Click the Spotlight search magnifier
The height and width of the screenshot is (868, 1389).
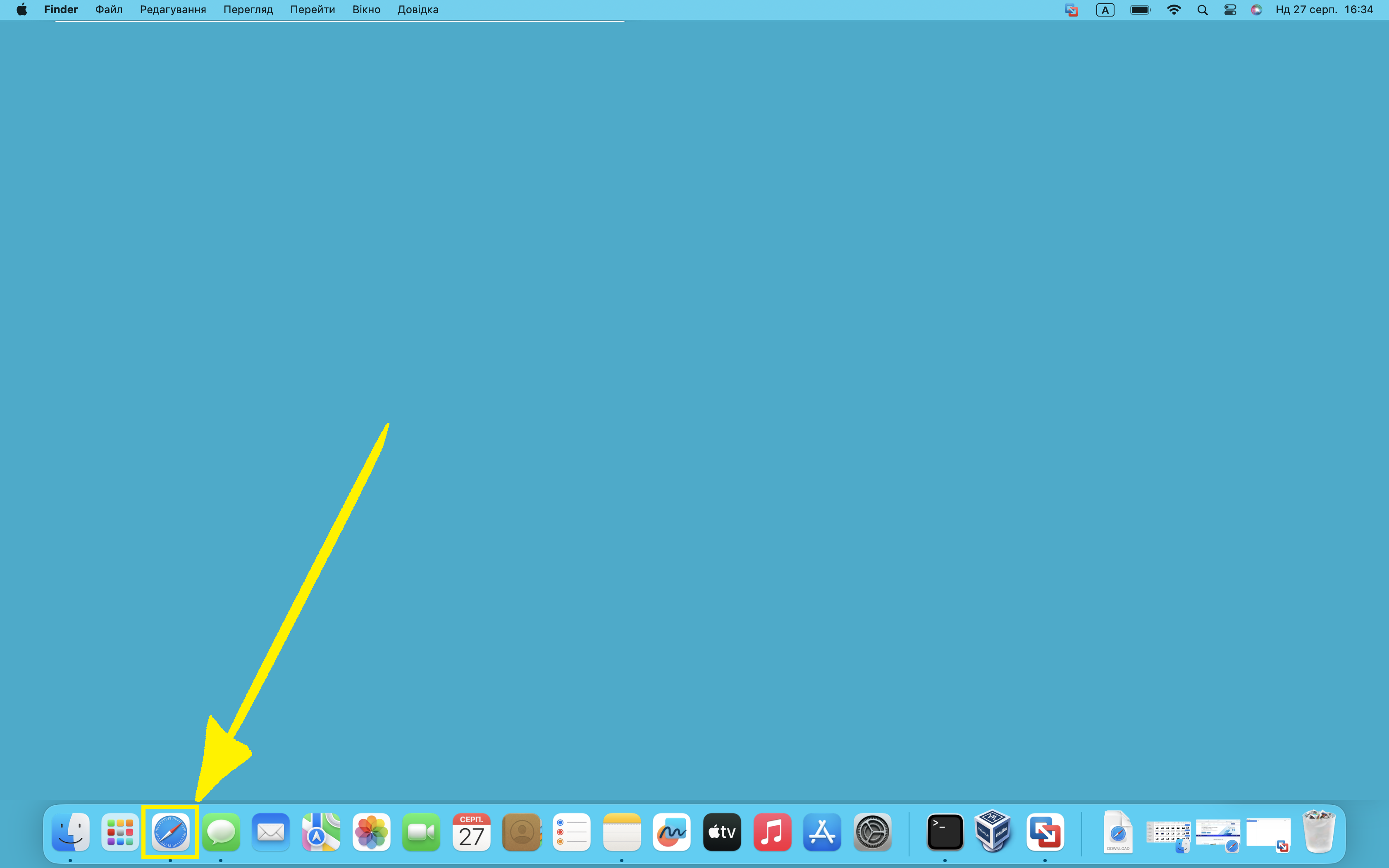[1203, 10]
